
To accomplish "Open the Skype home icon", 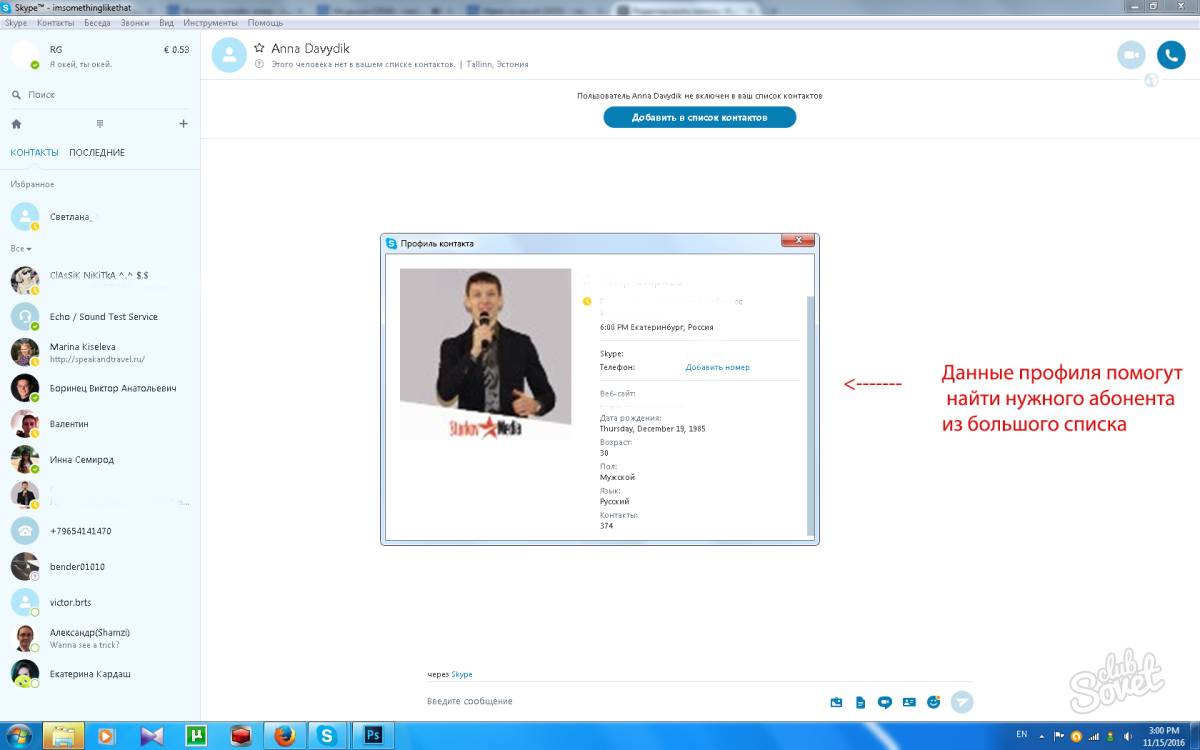I will (16, 124).
